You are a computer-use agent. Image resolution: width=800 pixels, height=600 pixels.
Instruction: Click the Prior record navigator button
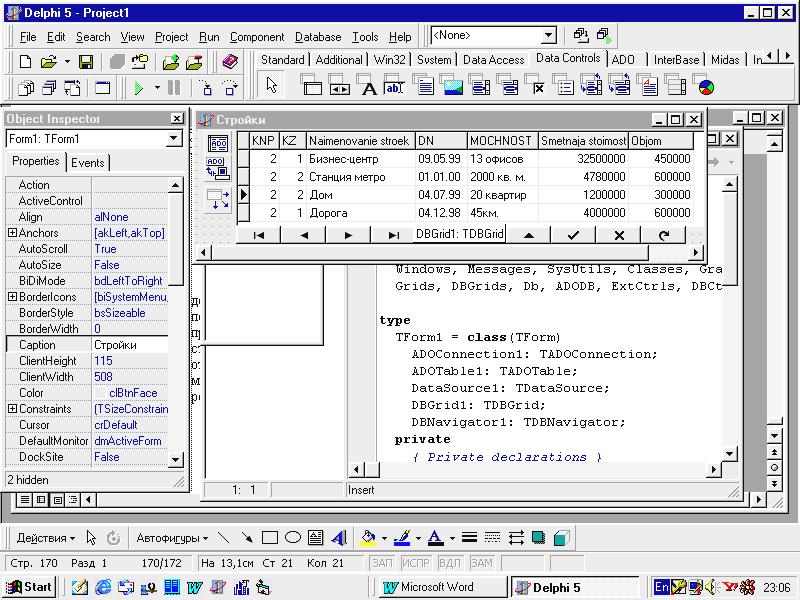coord(304,235)
